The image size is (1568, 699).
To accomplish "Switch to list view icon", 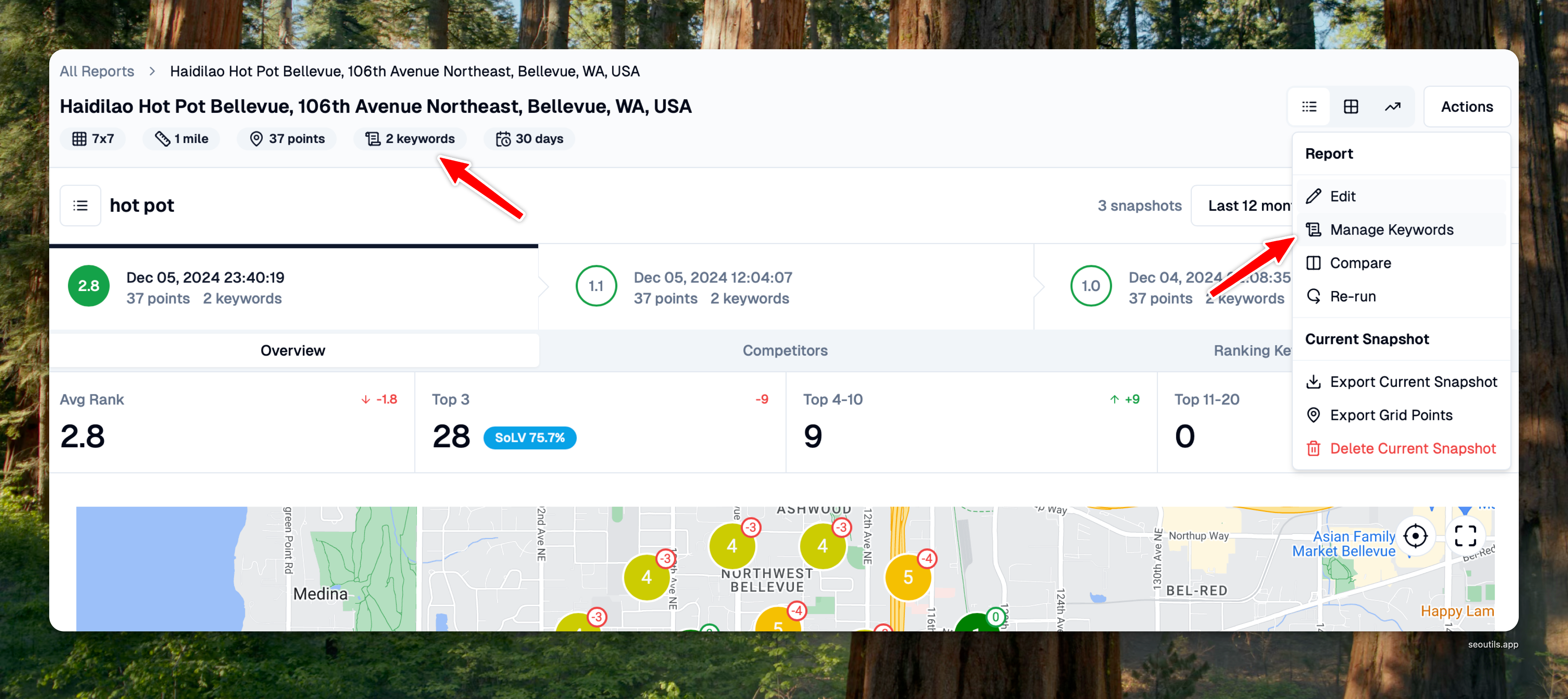I will coord(1309,107).
